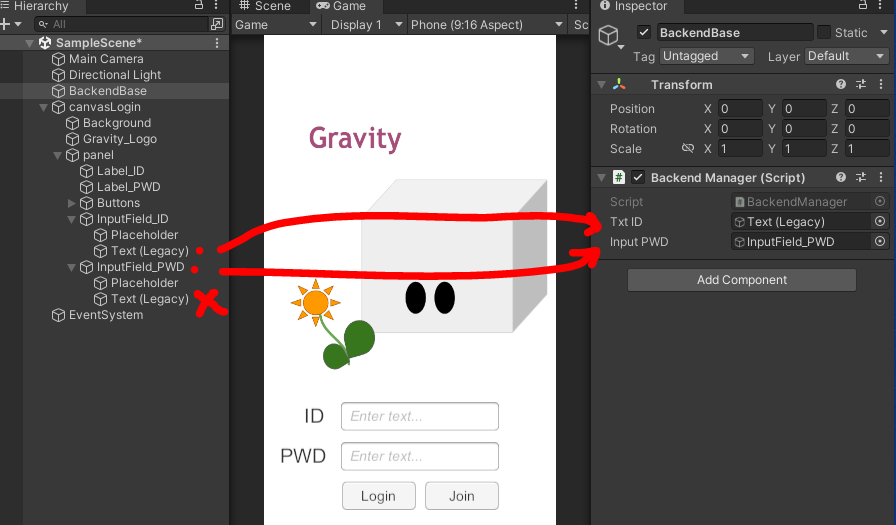Image resolution: width=896 pixels, height=525 pixels.
Task: Open Backend Manager help reference icon
Action: [841, 177]
